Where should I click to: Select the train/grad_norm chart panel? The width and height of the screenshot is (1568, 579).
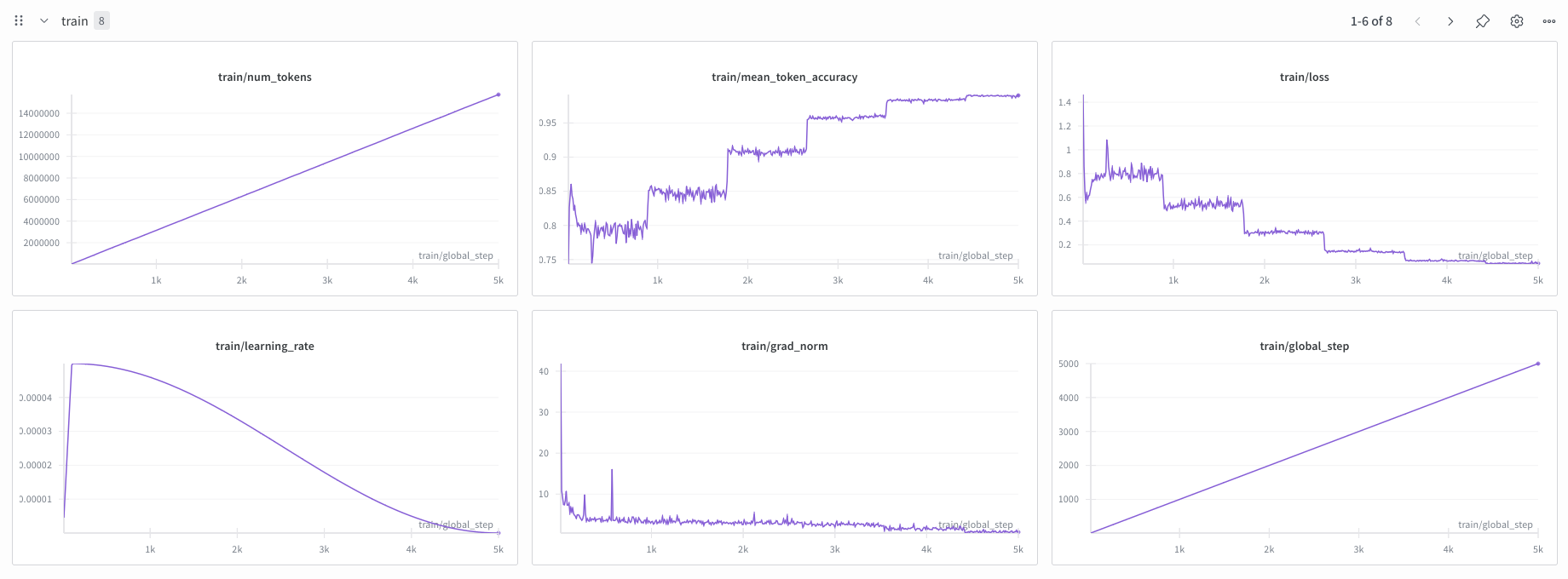pos(784,439)
